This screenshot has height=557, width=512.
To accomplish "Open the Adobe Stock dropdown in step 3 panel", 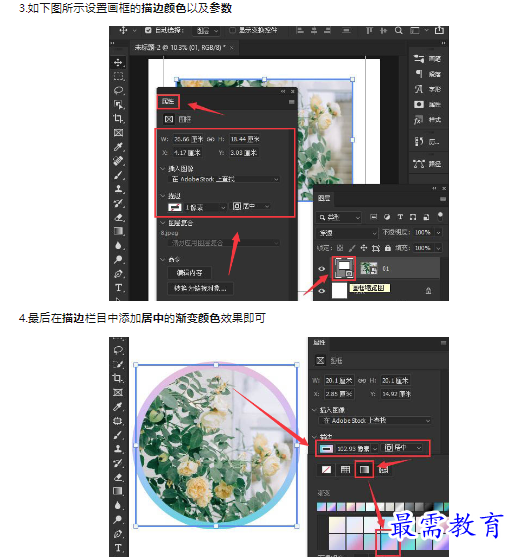I will click(223, 179).
